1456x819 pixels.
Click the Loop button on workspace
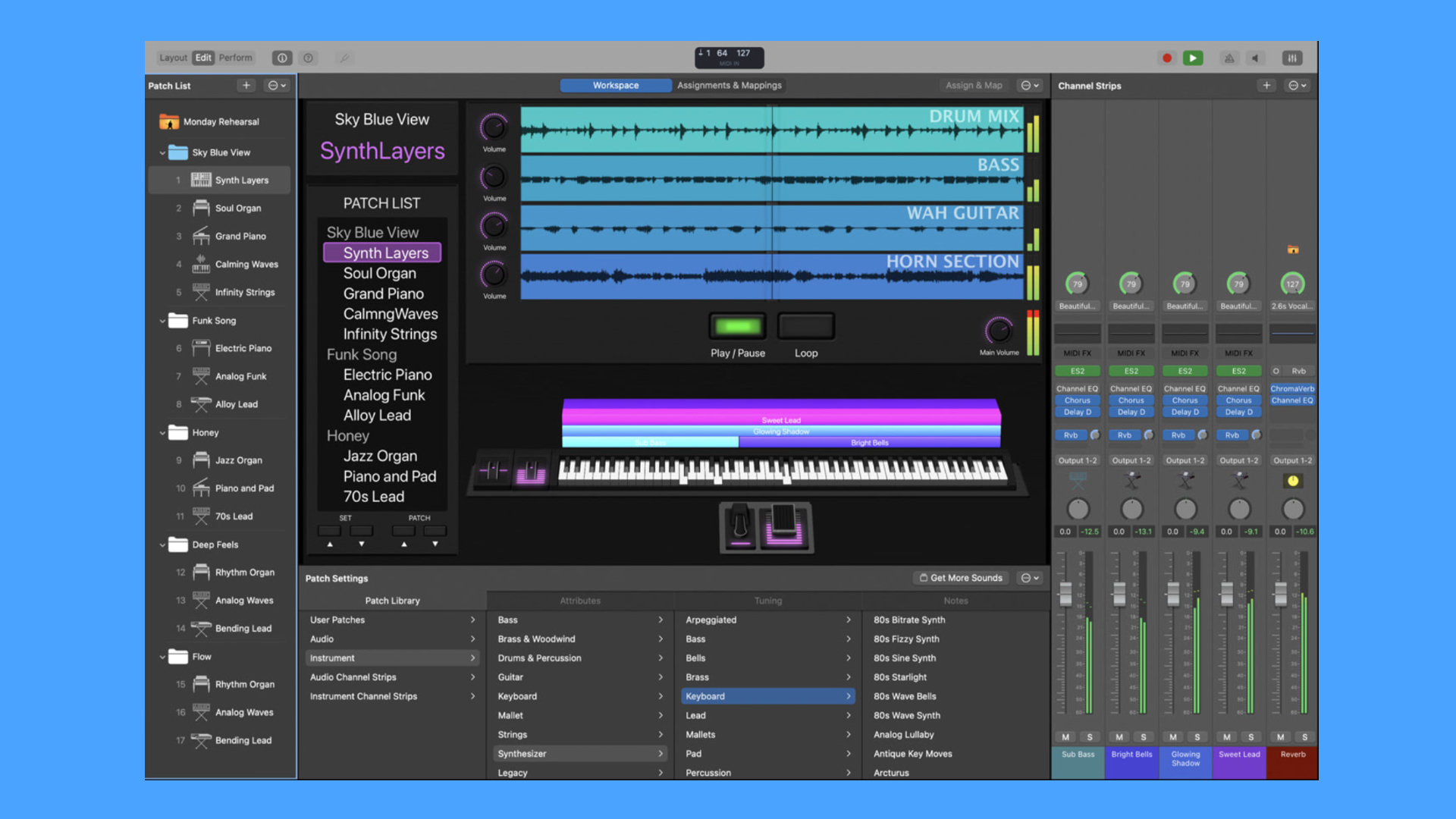click(805, 327)
